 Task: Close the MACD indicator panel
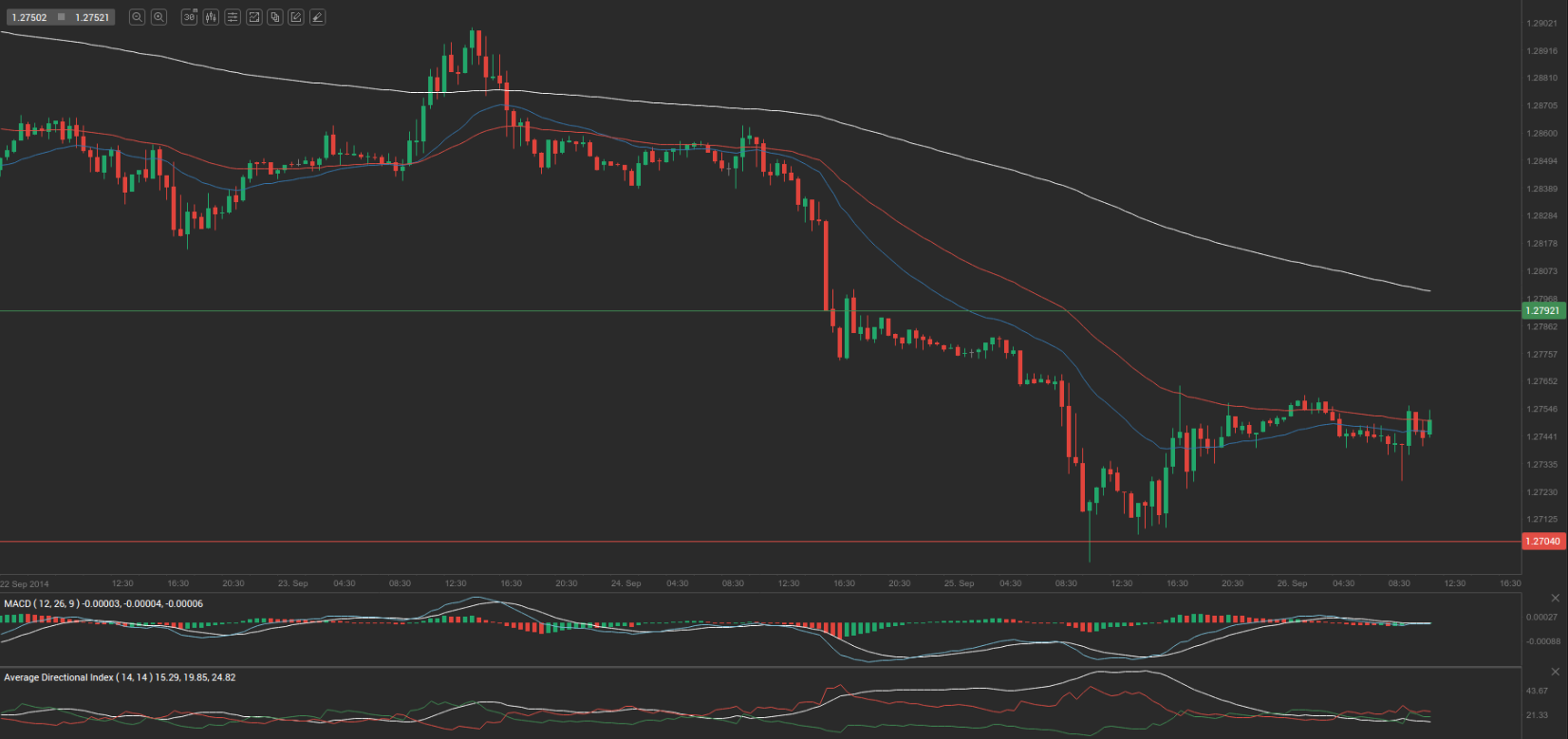tap(1555, 598)
